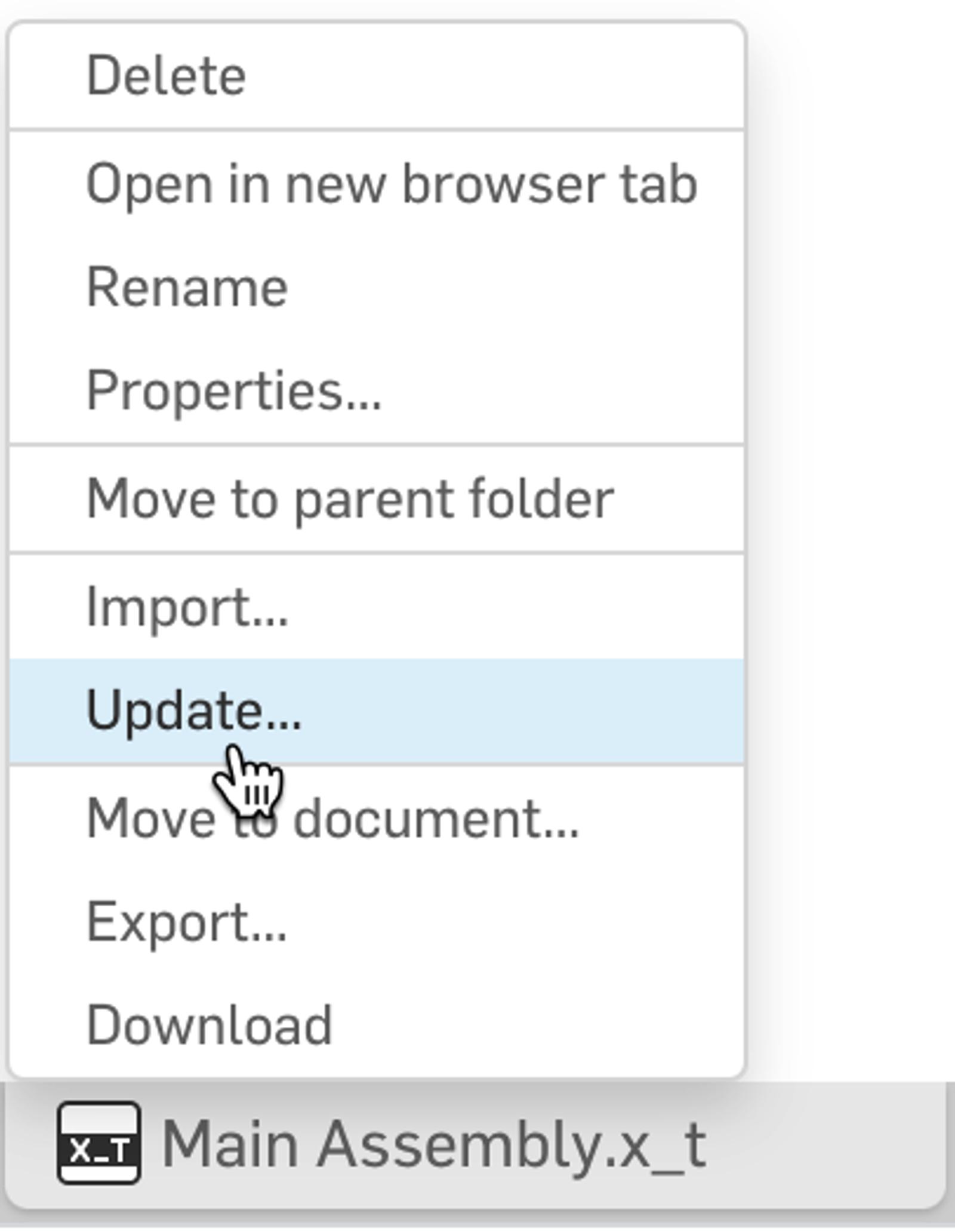Choose the Import... menu entry
This screenshot has height=1232, width=955.
[187, 607]
